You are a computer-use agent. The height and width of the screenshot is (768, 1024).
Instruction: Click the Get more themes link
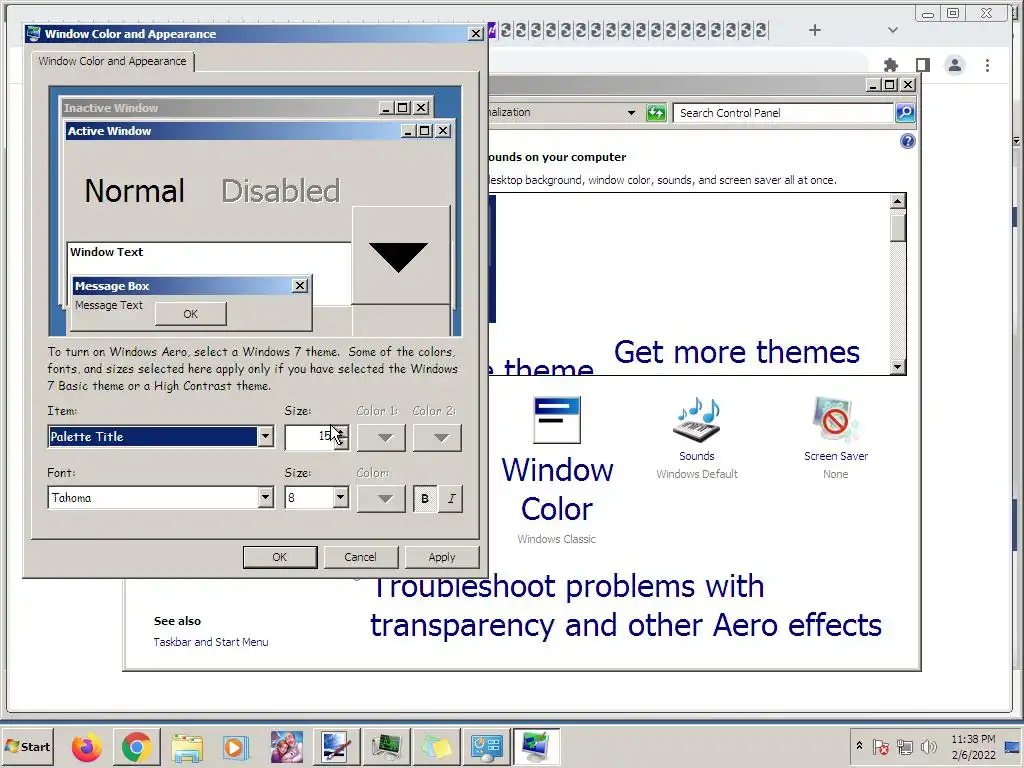pos(737,352)
